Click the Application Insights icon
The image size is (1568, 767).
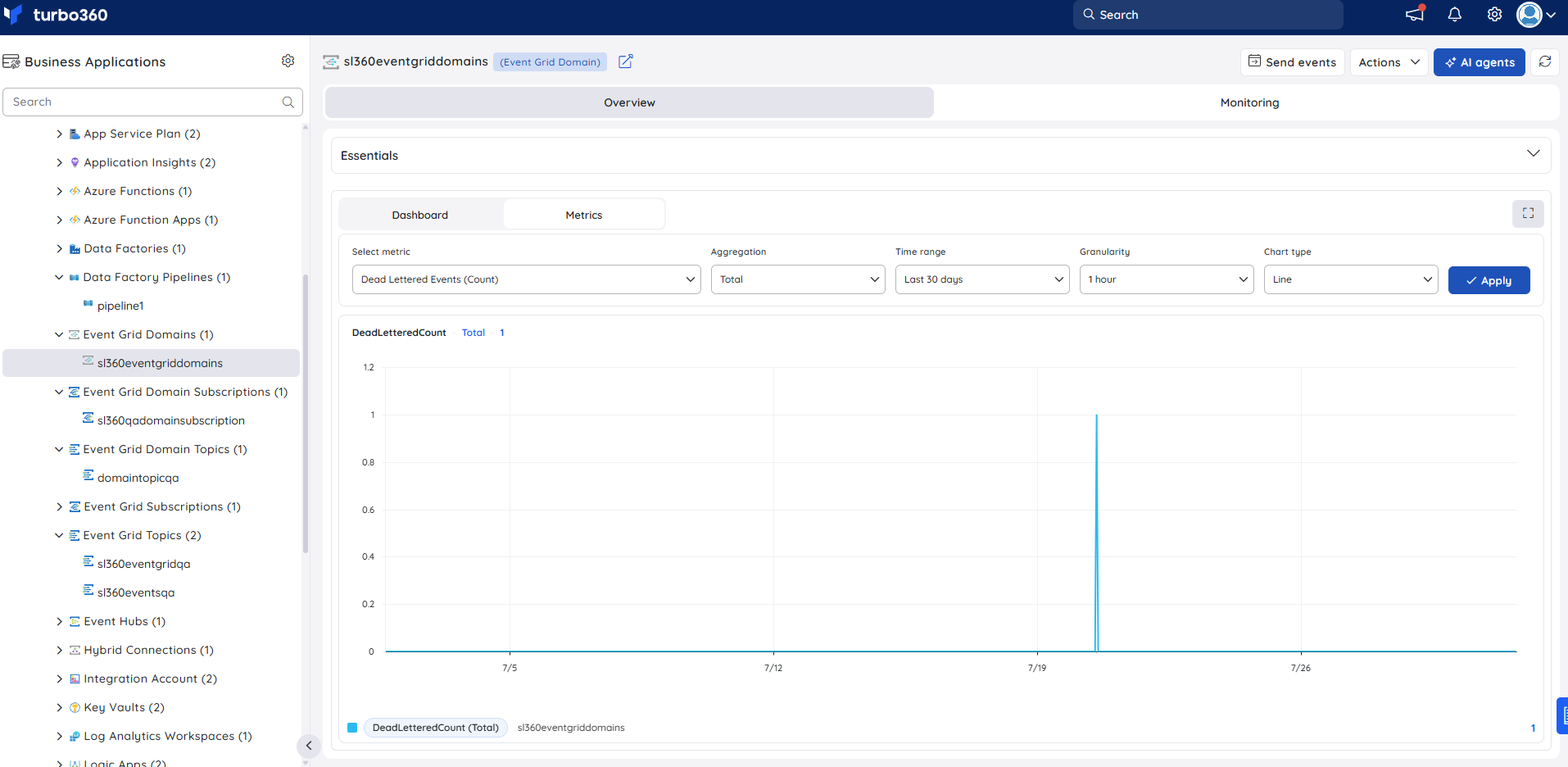[75, 162]
